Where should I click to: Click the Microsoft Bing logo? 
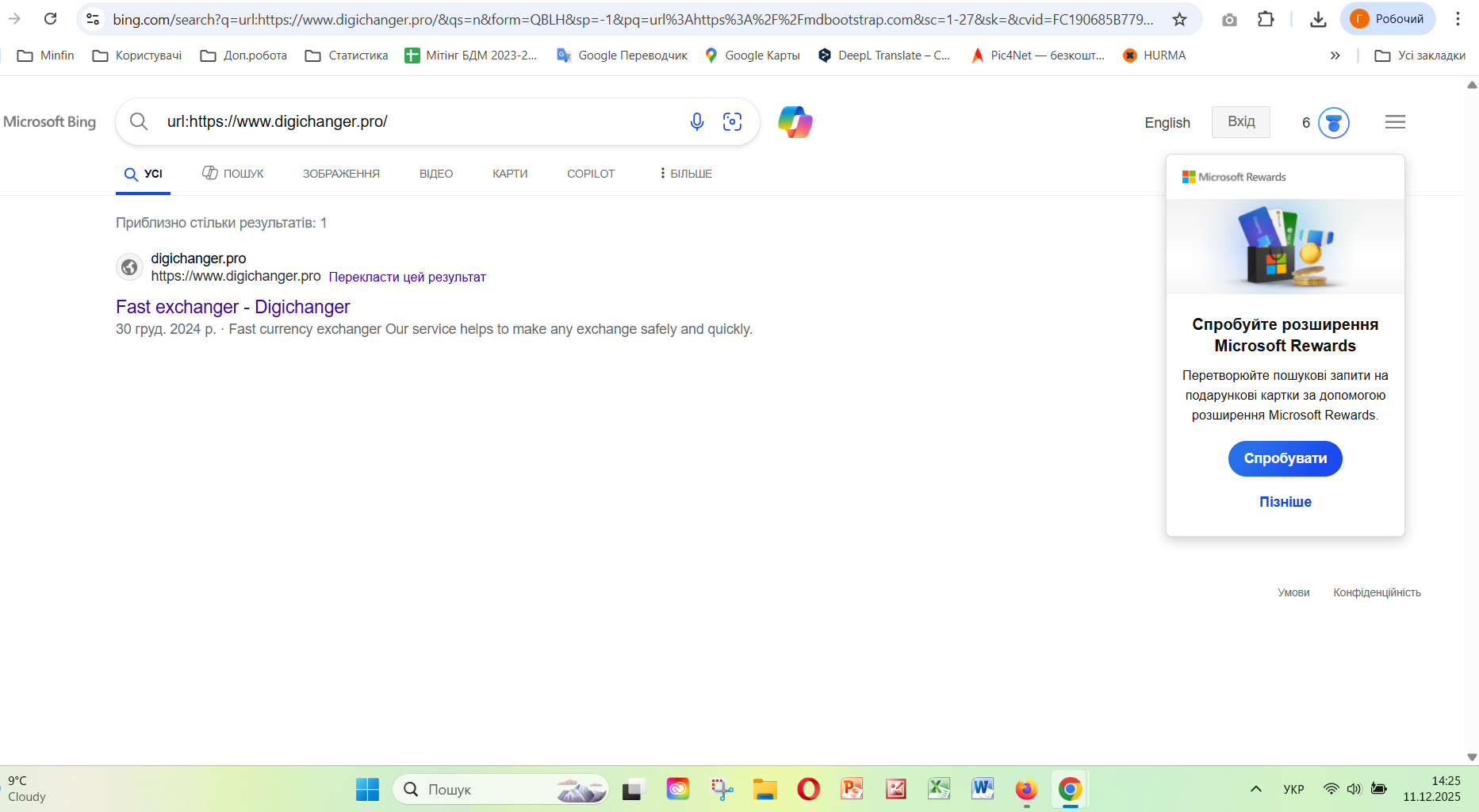(x=49, y=122)
